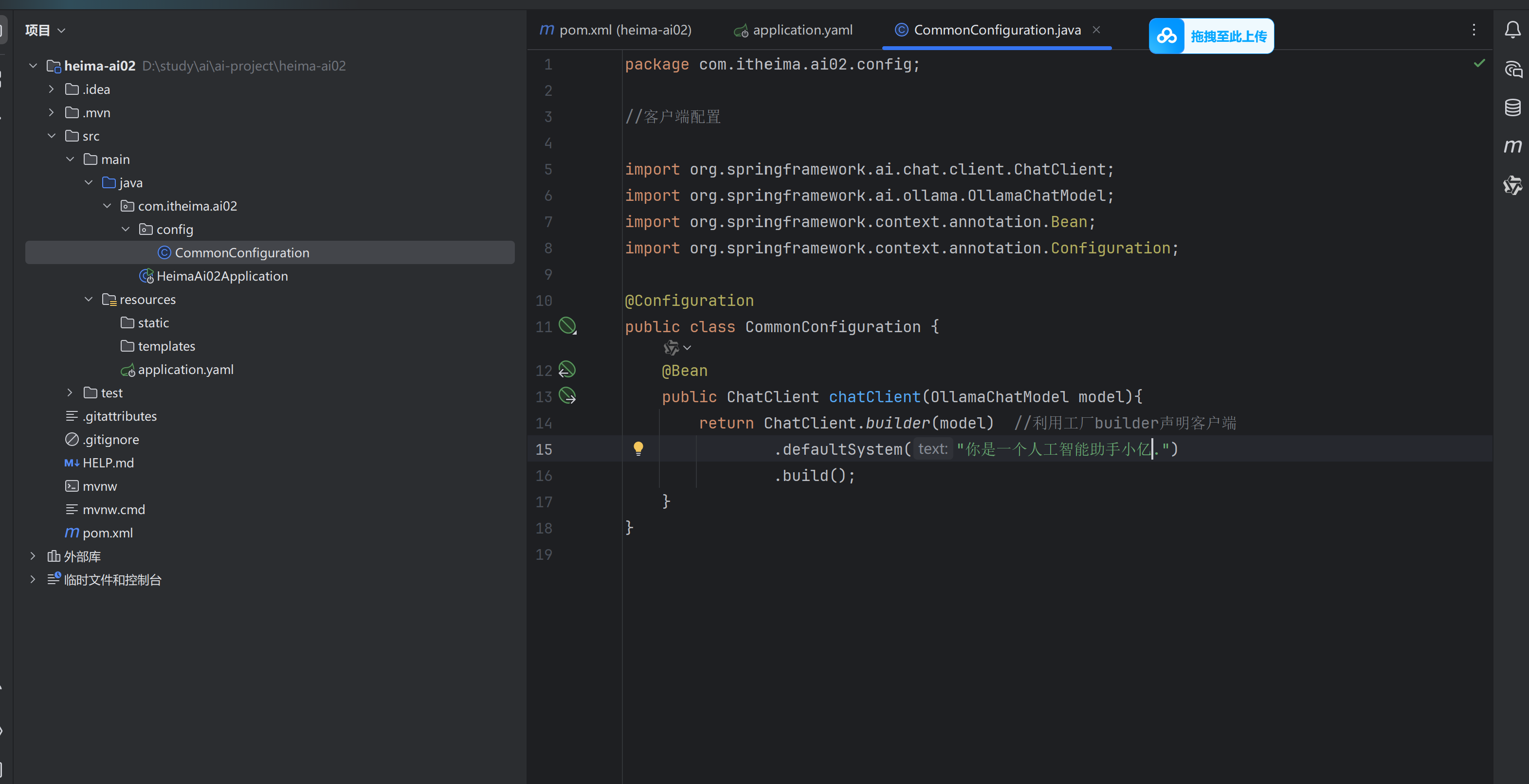Open the Database tool window icon
The height and width of the screenshot is (784, 1529).
pos(1512,107)
